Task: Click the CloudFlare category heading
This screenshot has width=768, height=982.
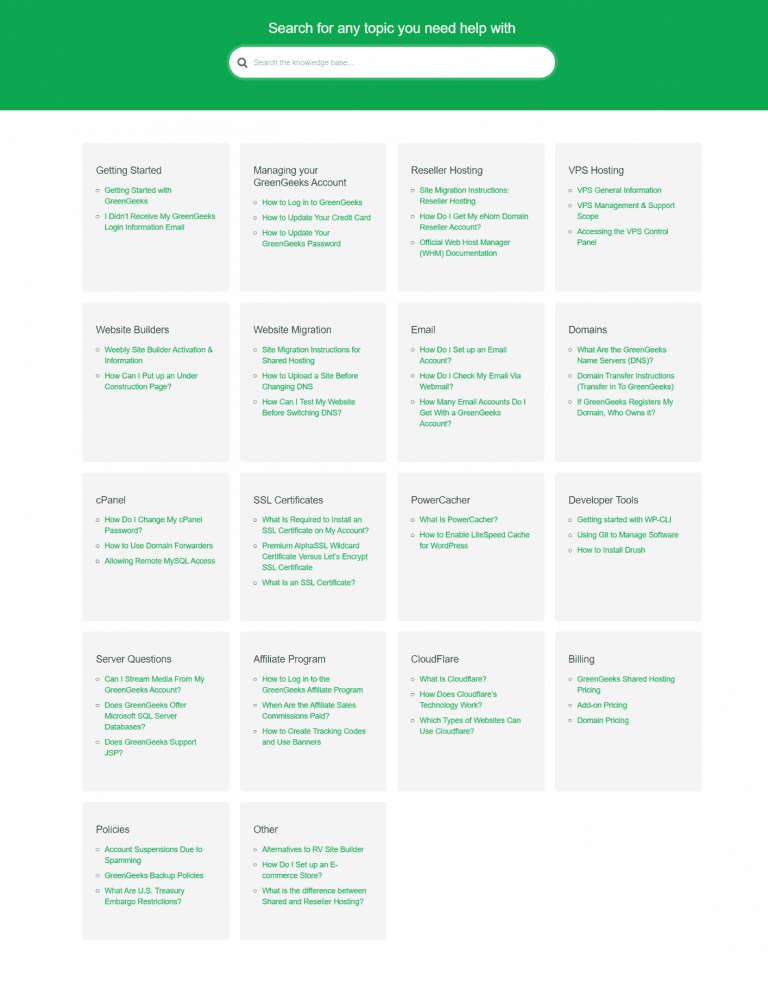Action: pyautogui.click(x=435, y=659)
